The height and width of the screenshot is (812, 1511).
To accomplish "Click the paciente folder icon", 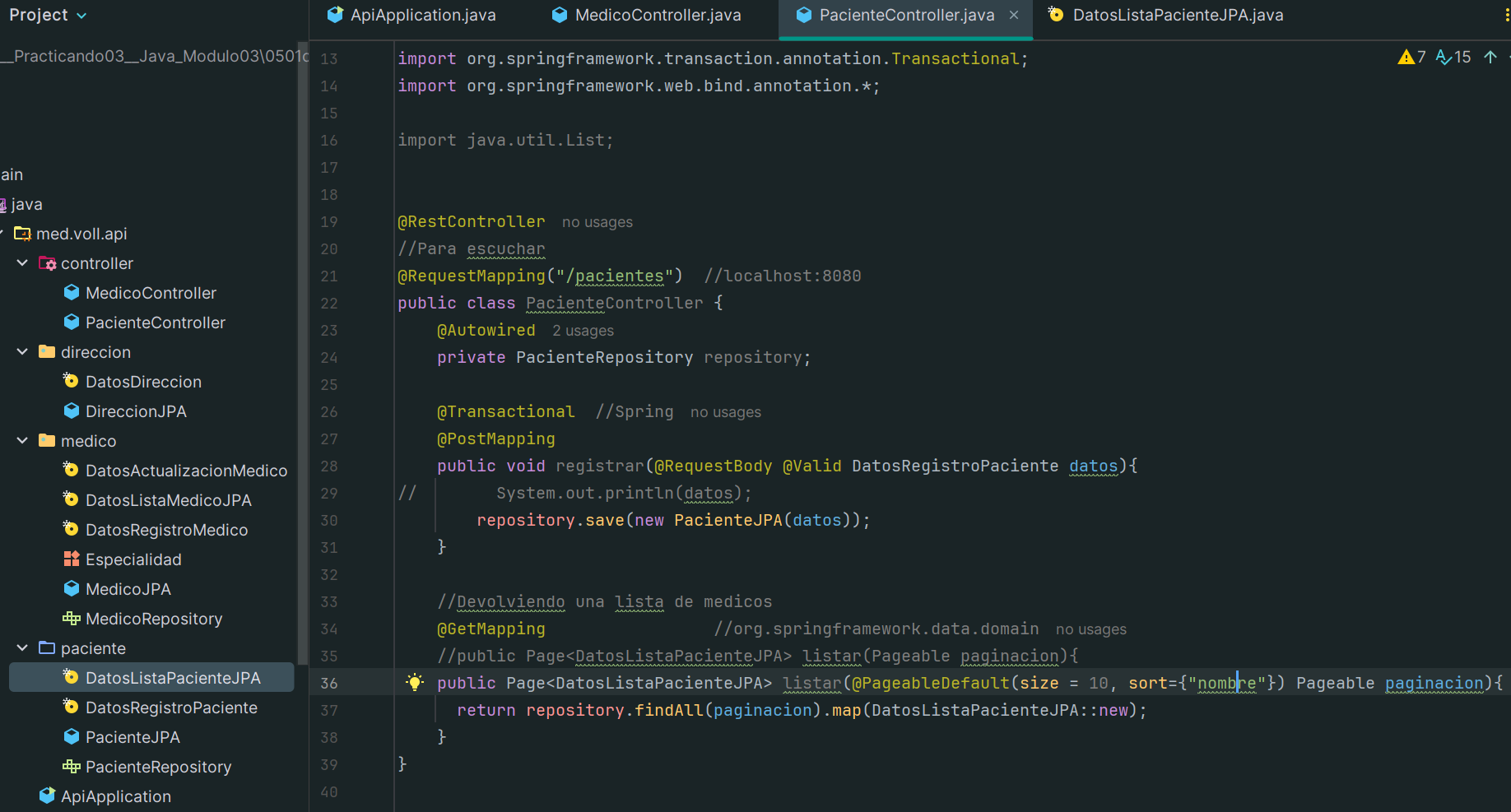I will click(47, 648).
